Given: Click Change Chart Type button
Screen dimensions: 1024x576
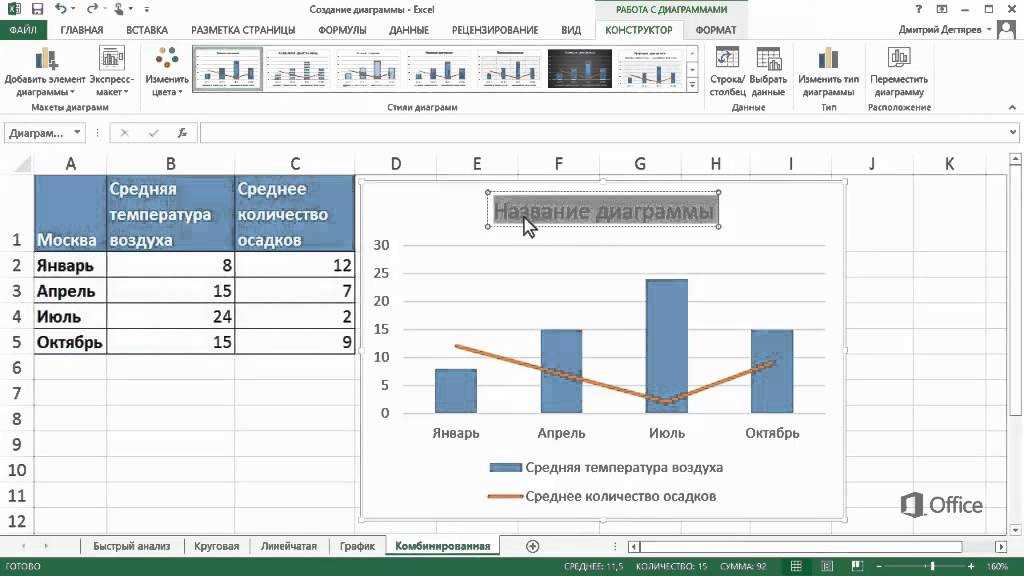Looking at the screenshot, I should coord(828,72).
